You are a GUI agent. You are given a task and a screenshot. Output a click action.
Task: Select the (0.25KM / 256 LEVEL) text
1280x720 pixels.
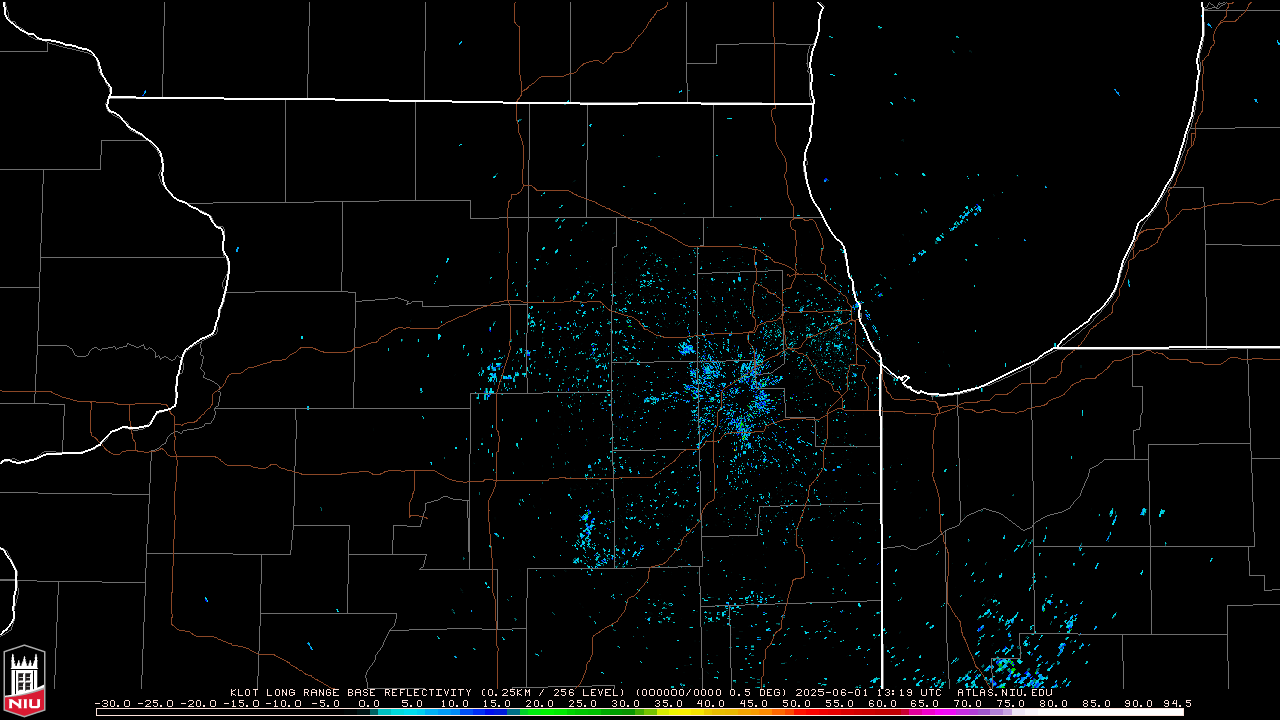point(552,692)
